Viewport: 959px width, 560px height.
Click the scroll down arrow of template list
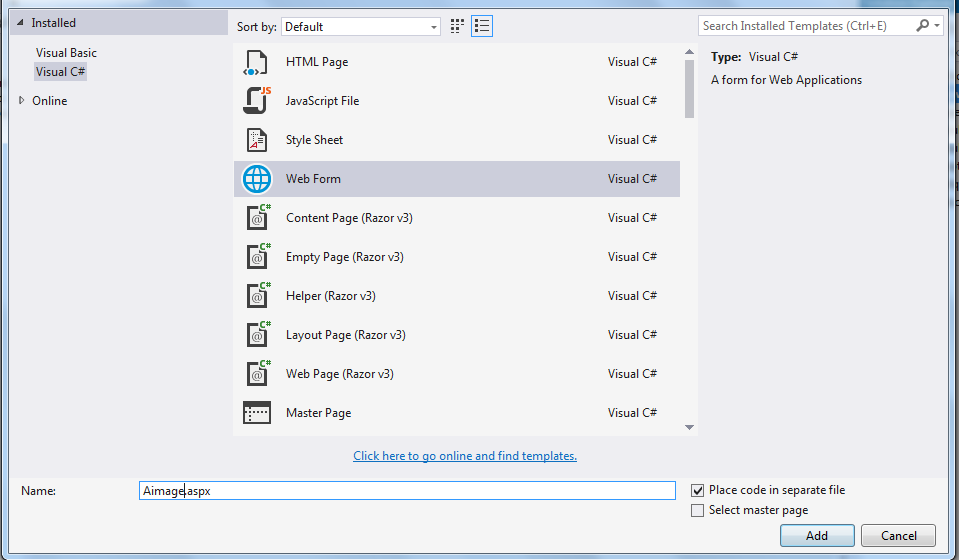click(689, 427)
